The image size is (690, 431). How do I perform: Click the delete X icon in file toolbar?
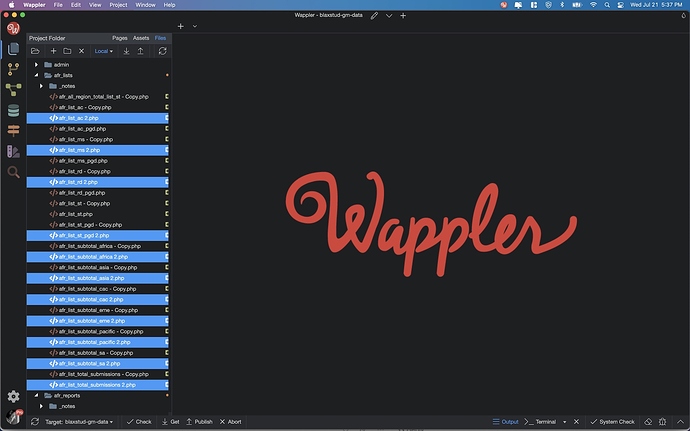(x=81, y=51)
